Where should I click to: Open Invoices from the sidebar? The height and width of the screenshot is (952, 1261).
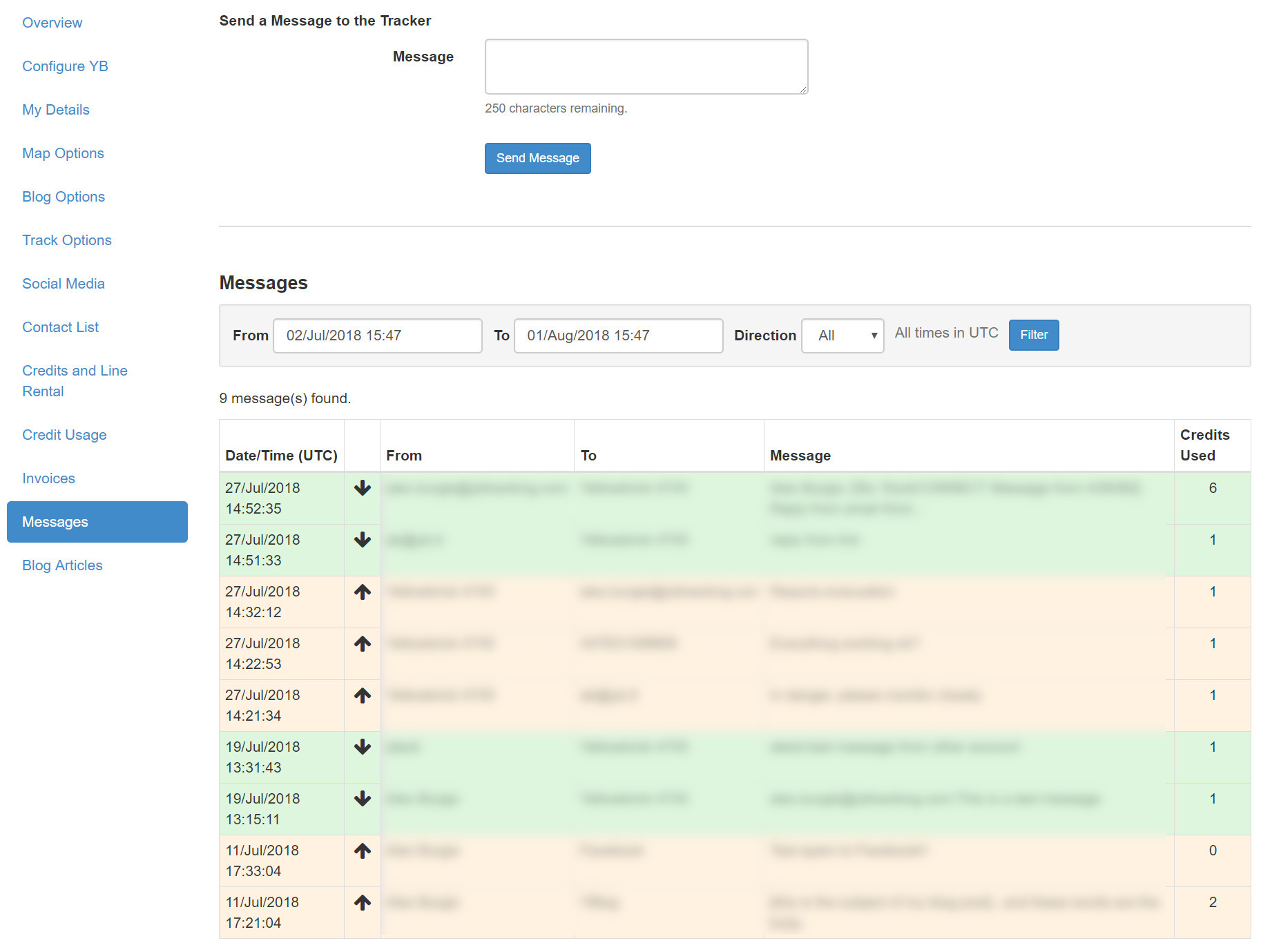point(48,478)
